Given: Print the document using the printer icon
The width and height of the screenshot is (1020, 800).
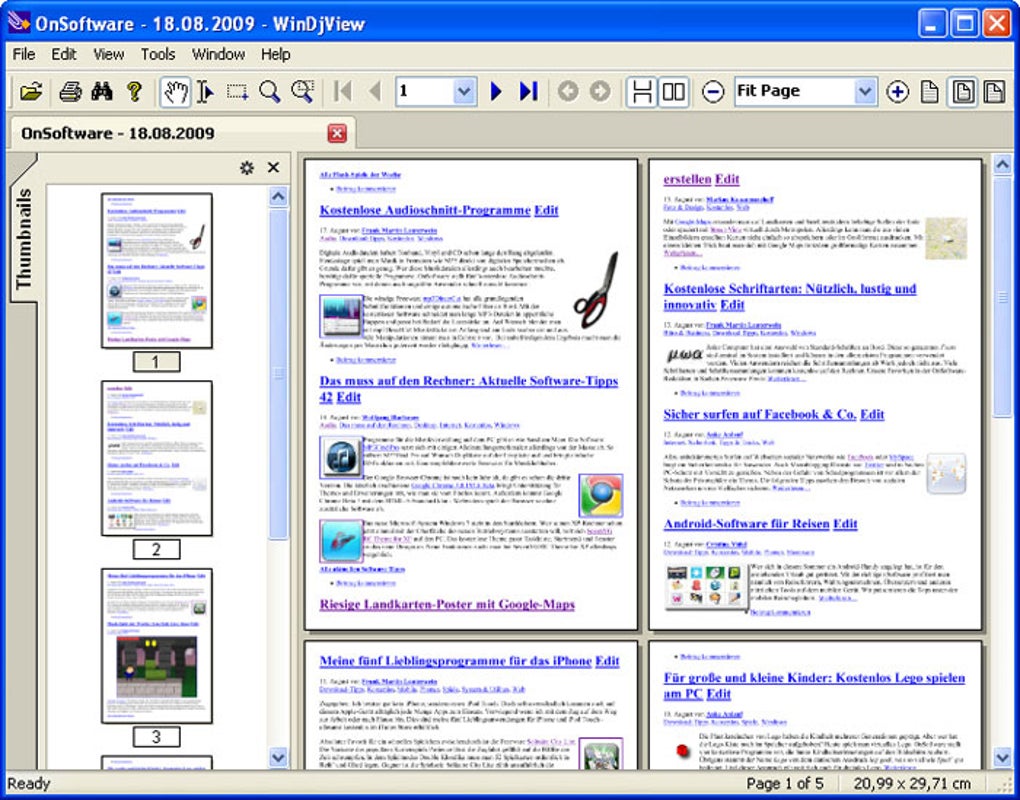Looking at the screenshot, I should (70, 92).
